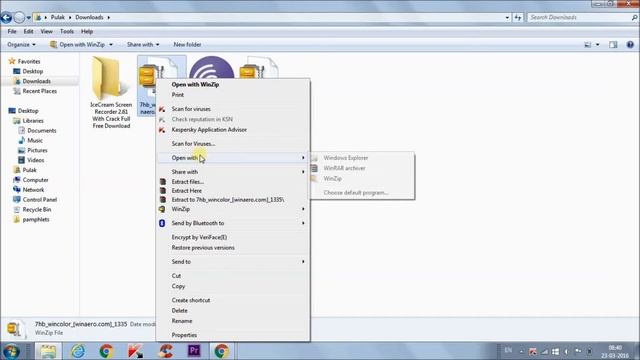The width and height of the screenshot is (640, 360).
Task: Open Recycle Bin in navigation pane
Action: click(x=37, y=209)
